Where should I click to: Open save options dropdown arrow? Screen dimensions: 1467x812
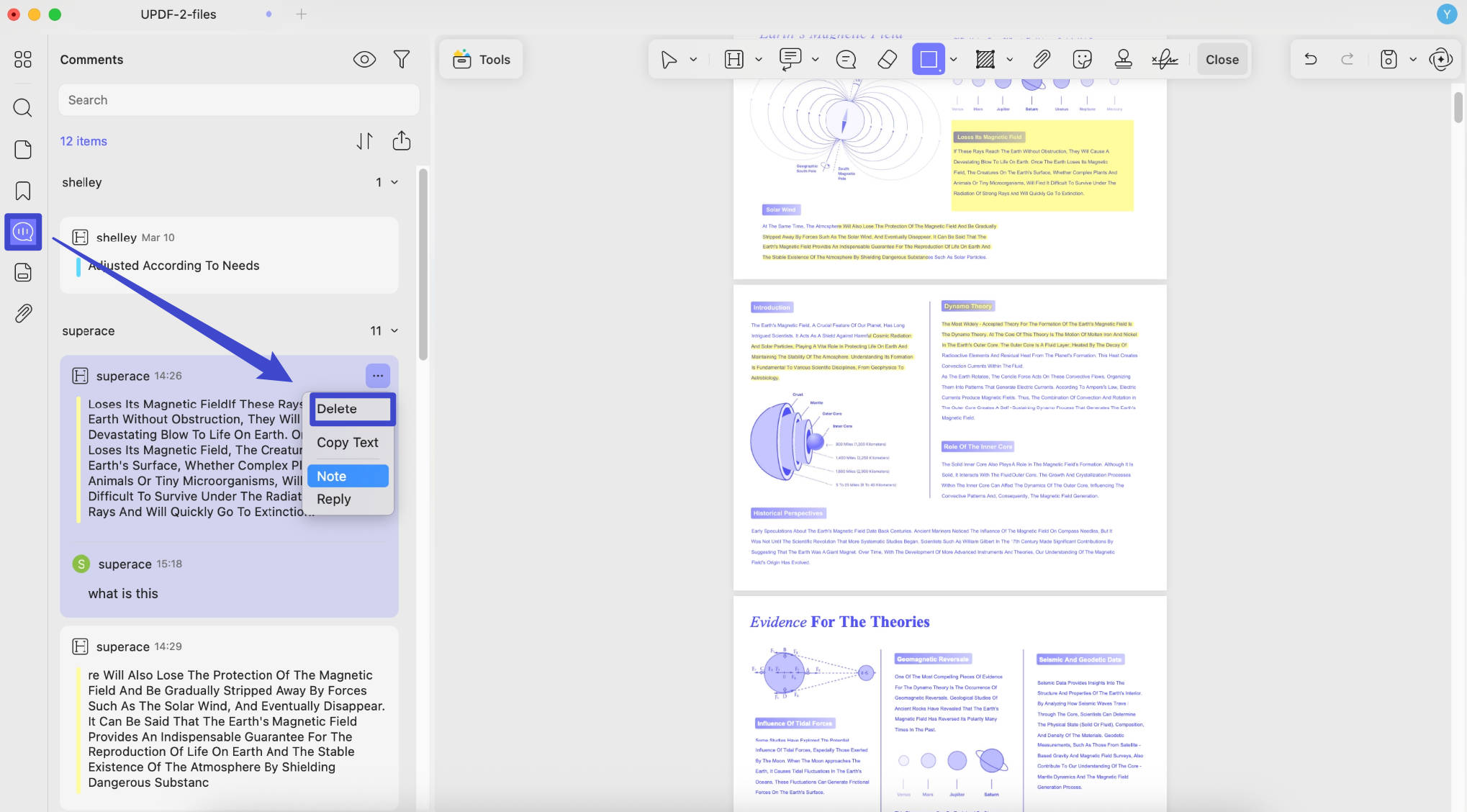point(1413,60)
